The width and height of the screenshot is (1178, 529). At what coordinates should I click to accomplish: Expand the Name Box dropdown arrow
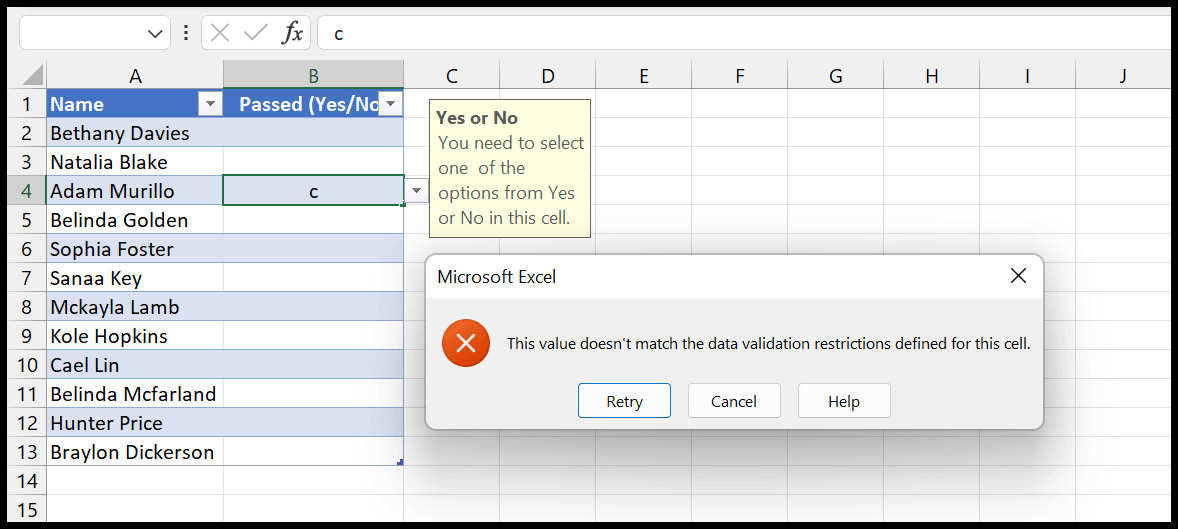[x=155, y=33]
